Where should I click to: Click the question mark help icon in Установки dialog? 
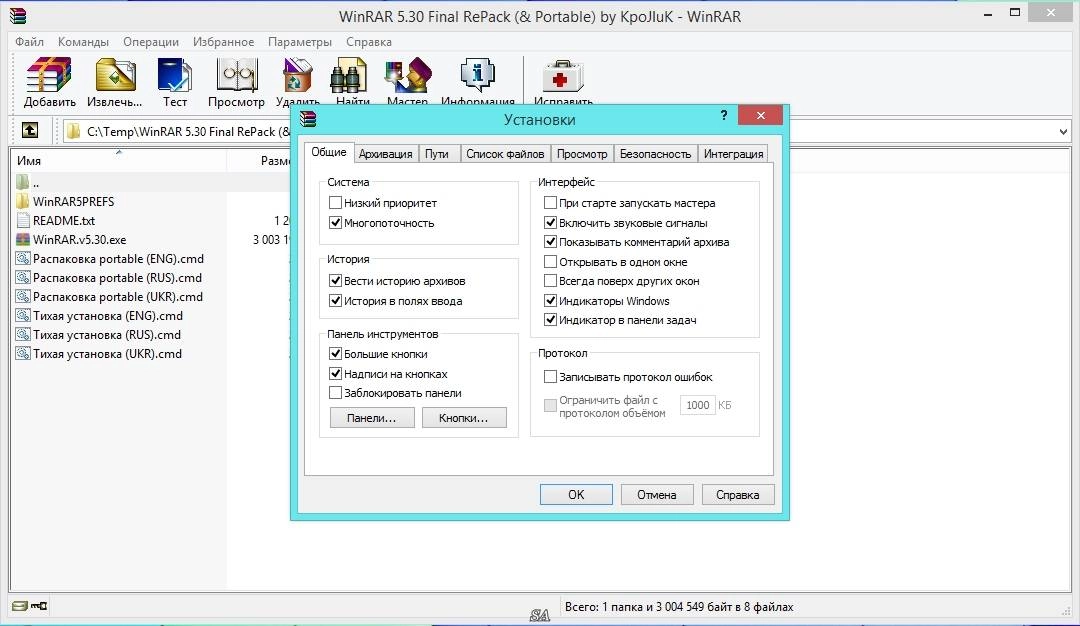tap(724, 115)
